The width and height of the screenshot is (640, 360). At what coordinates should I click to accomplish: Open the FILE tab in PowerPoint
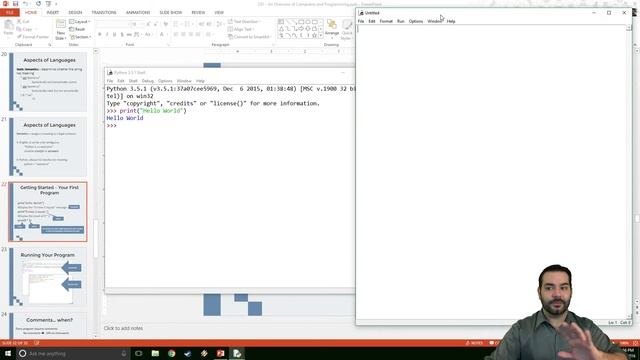click(10, 13)
